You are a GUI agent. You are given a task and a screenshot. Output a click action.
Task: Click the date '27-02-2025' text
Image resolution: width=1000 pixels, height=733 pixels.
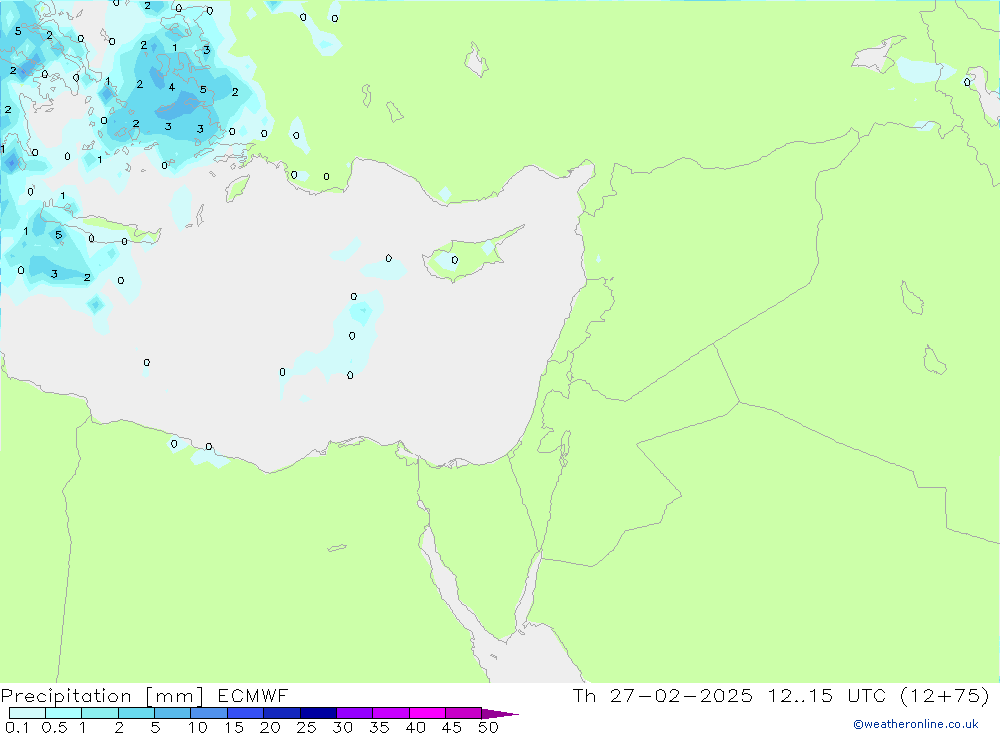click(681, 695)
